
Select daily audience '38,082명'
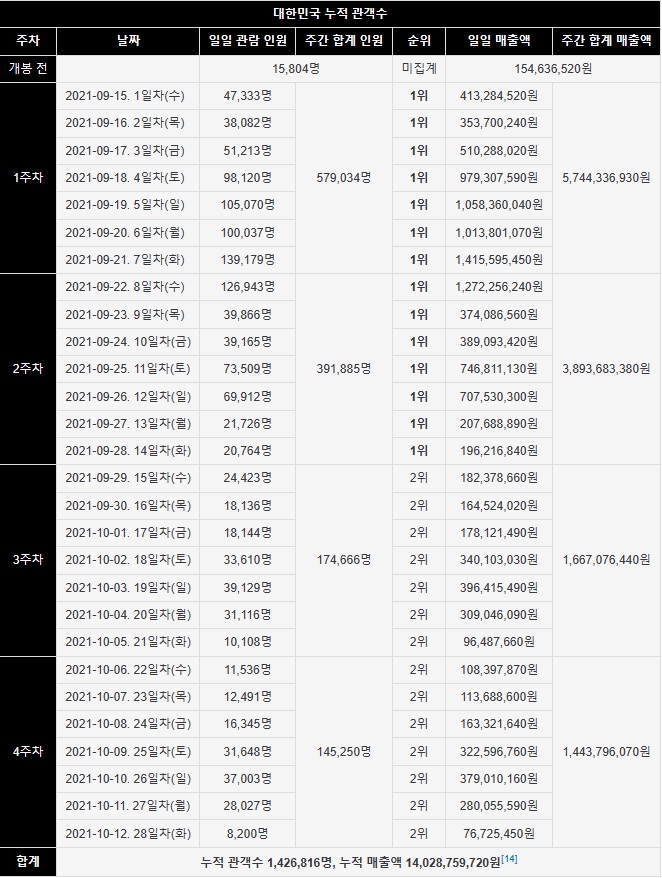point(248,123)
